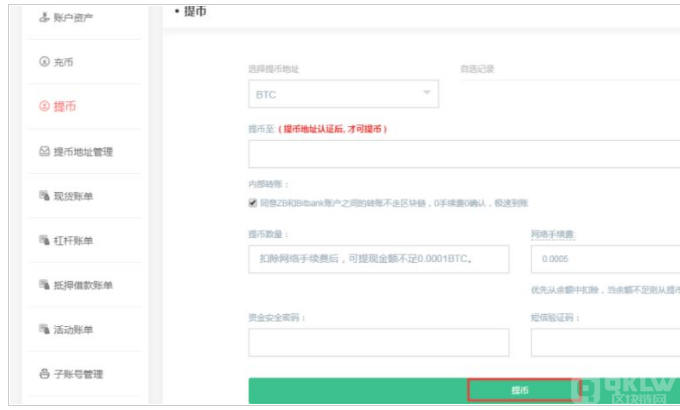
Task: Open 现货账单 in sidebar
Action: [73, 196]
